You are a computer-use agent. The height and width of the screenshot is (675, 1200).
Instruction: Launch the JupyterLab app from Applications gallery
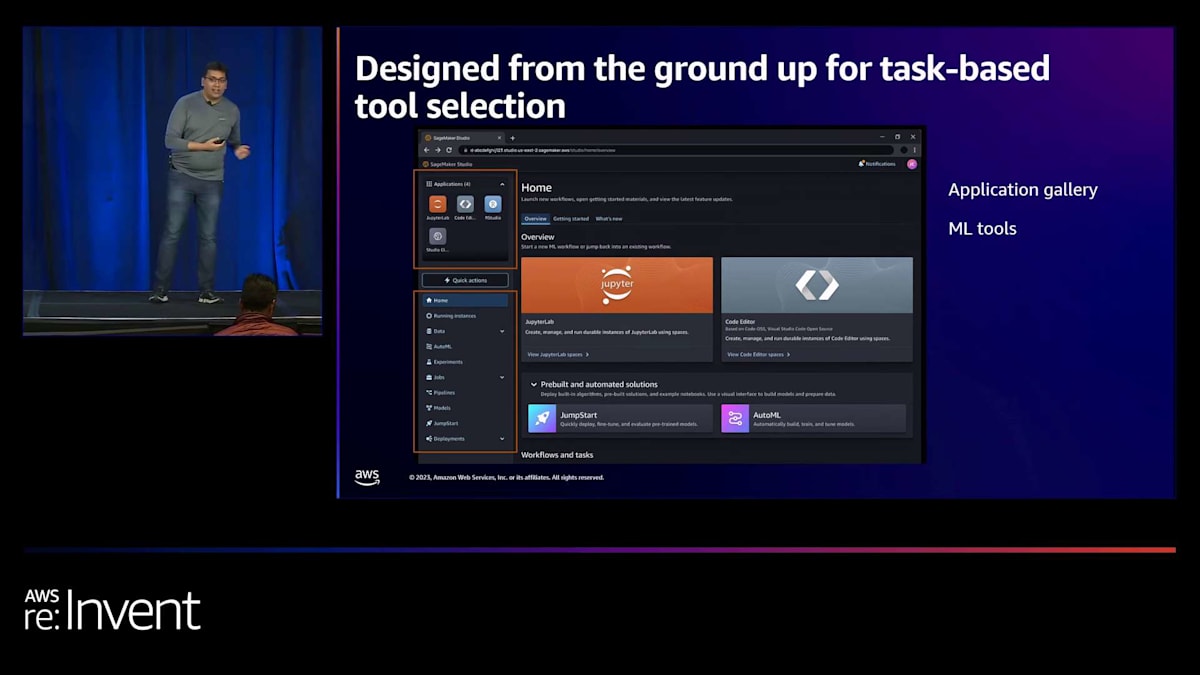coord(437,204)
